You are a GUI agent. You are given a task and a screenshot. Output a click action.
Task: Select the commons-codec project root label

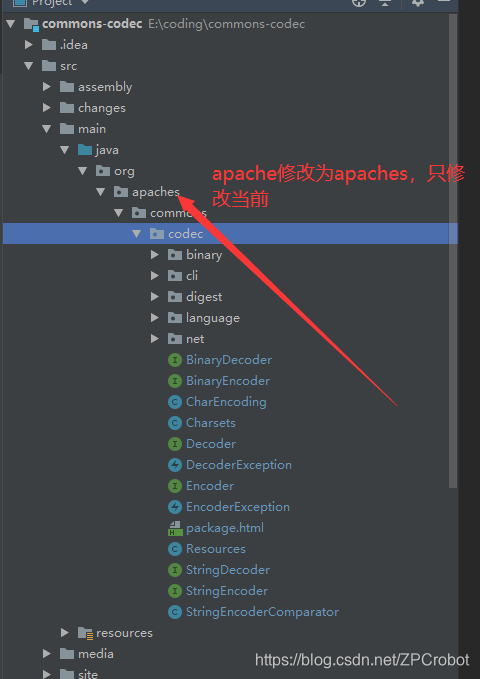coord(92,24)
